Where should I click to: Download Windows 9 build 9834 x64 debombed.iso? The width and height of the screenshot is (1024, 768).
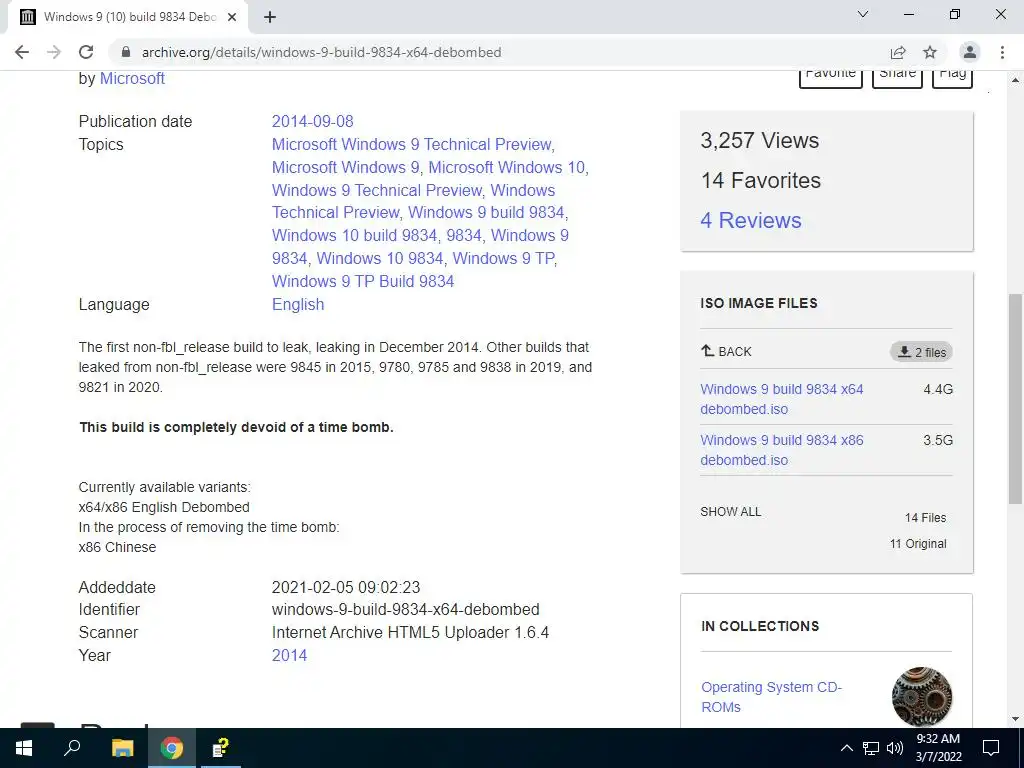tap(782, 399)
